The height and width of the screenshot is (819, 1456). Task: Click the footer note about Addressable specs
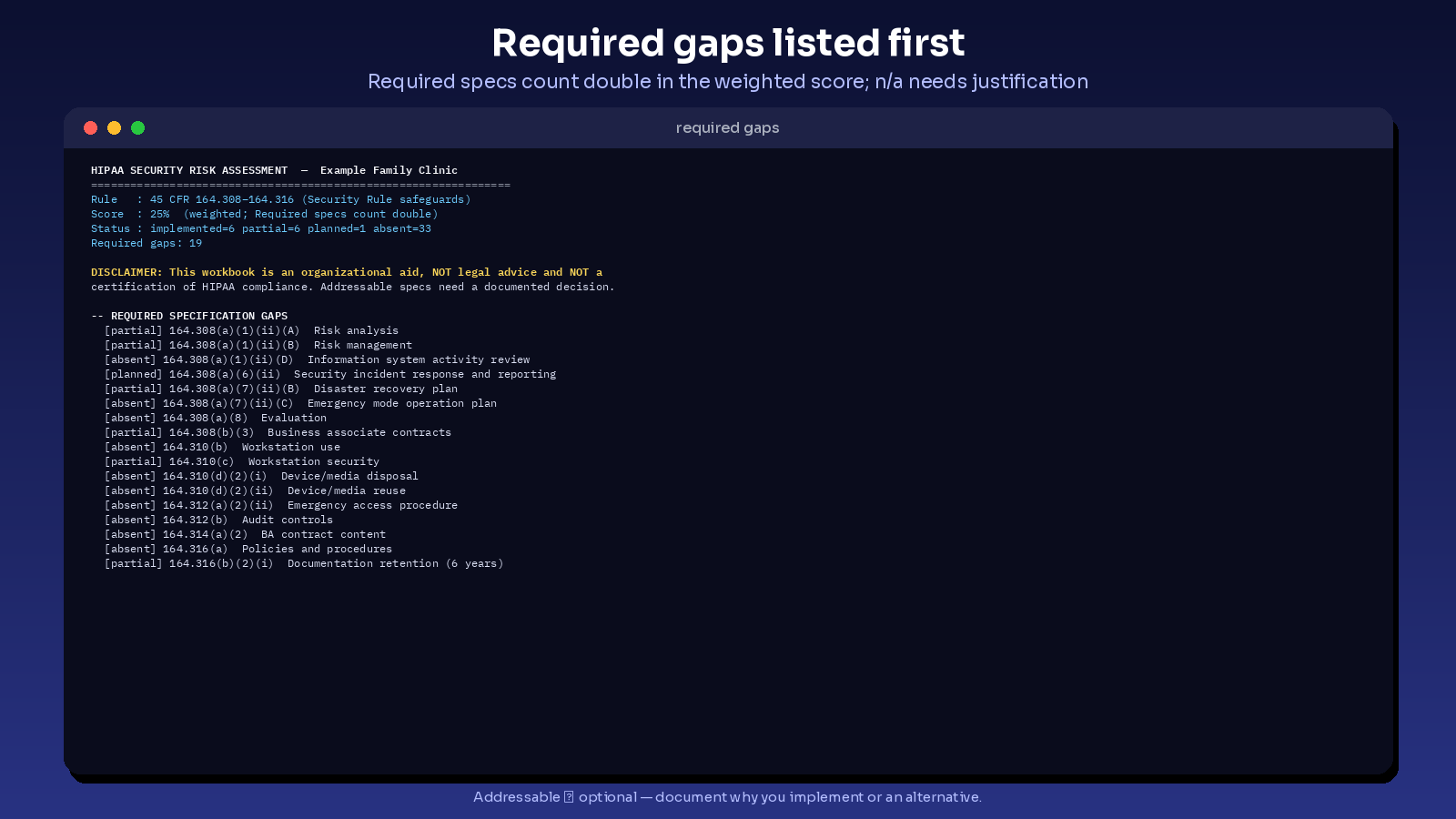727,797
